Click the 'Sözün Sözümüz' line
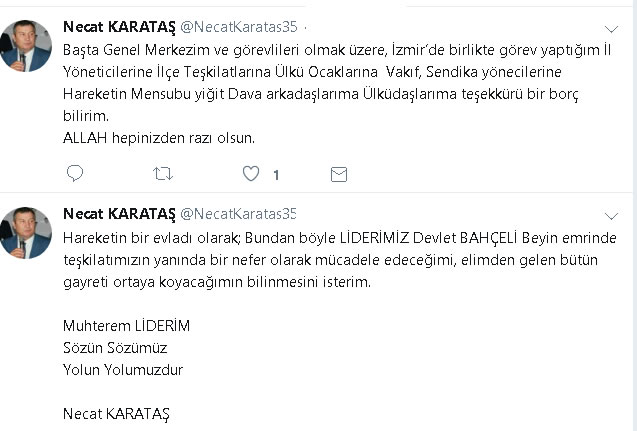 (x=114, y=348)
